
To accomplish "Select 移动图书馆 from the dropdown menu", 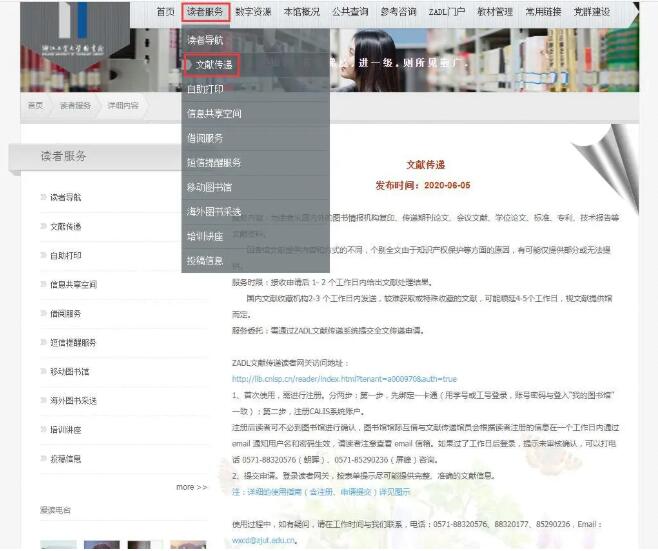I will click(x=209, y=186).
